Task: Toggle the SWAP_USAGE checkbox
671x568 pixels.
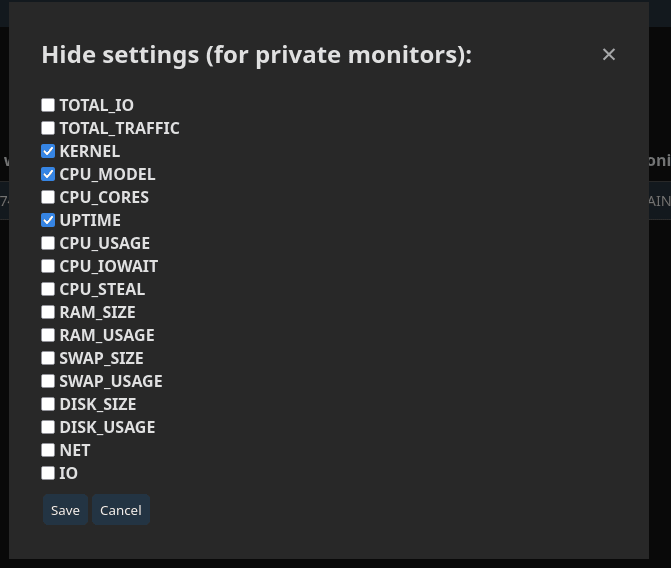Action: click(x=48, y=381)
